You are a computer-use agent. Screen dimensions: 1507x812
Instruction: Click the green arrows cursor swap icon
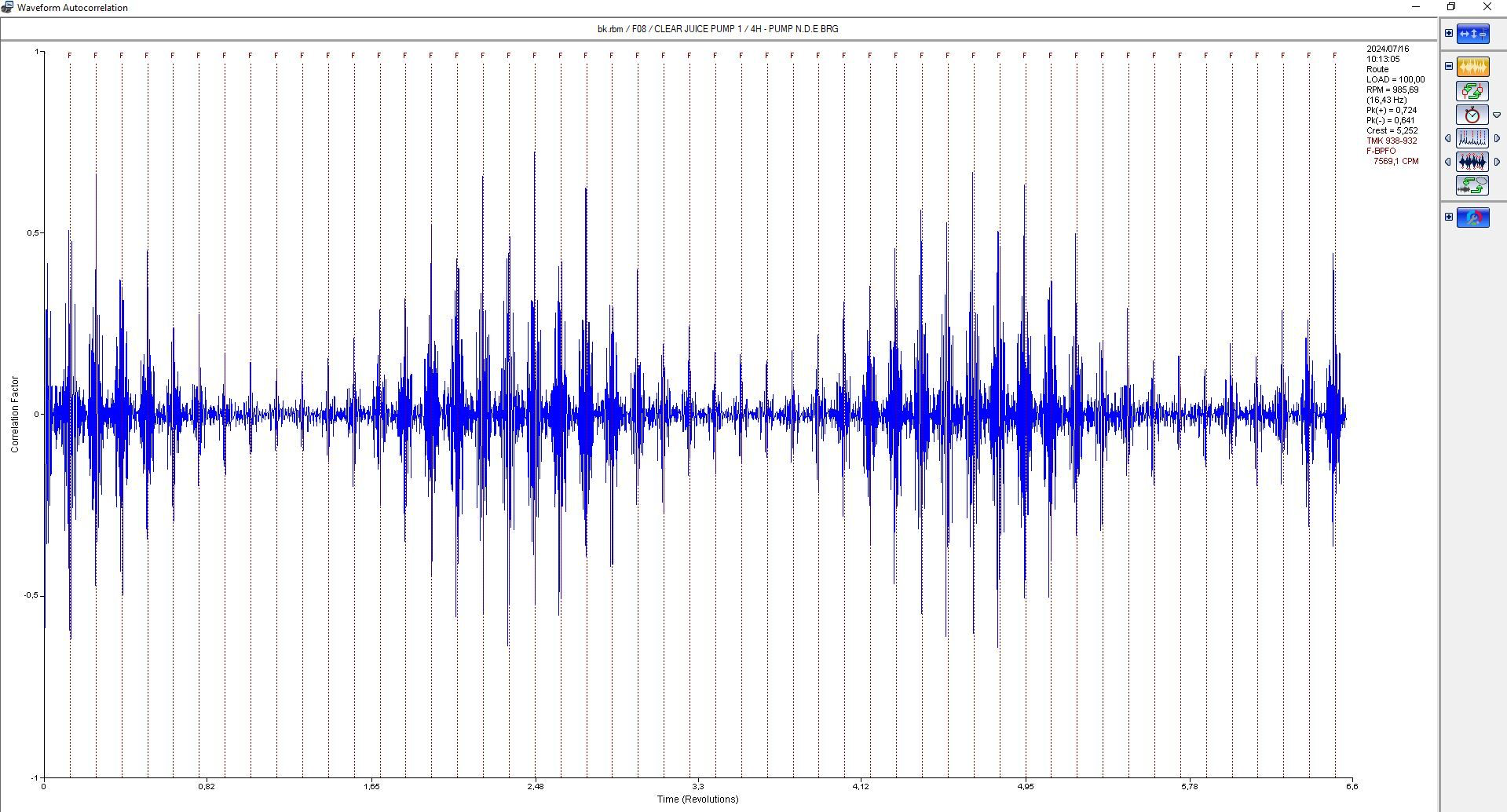click(x=1472, y=91)
